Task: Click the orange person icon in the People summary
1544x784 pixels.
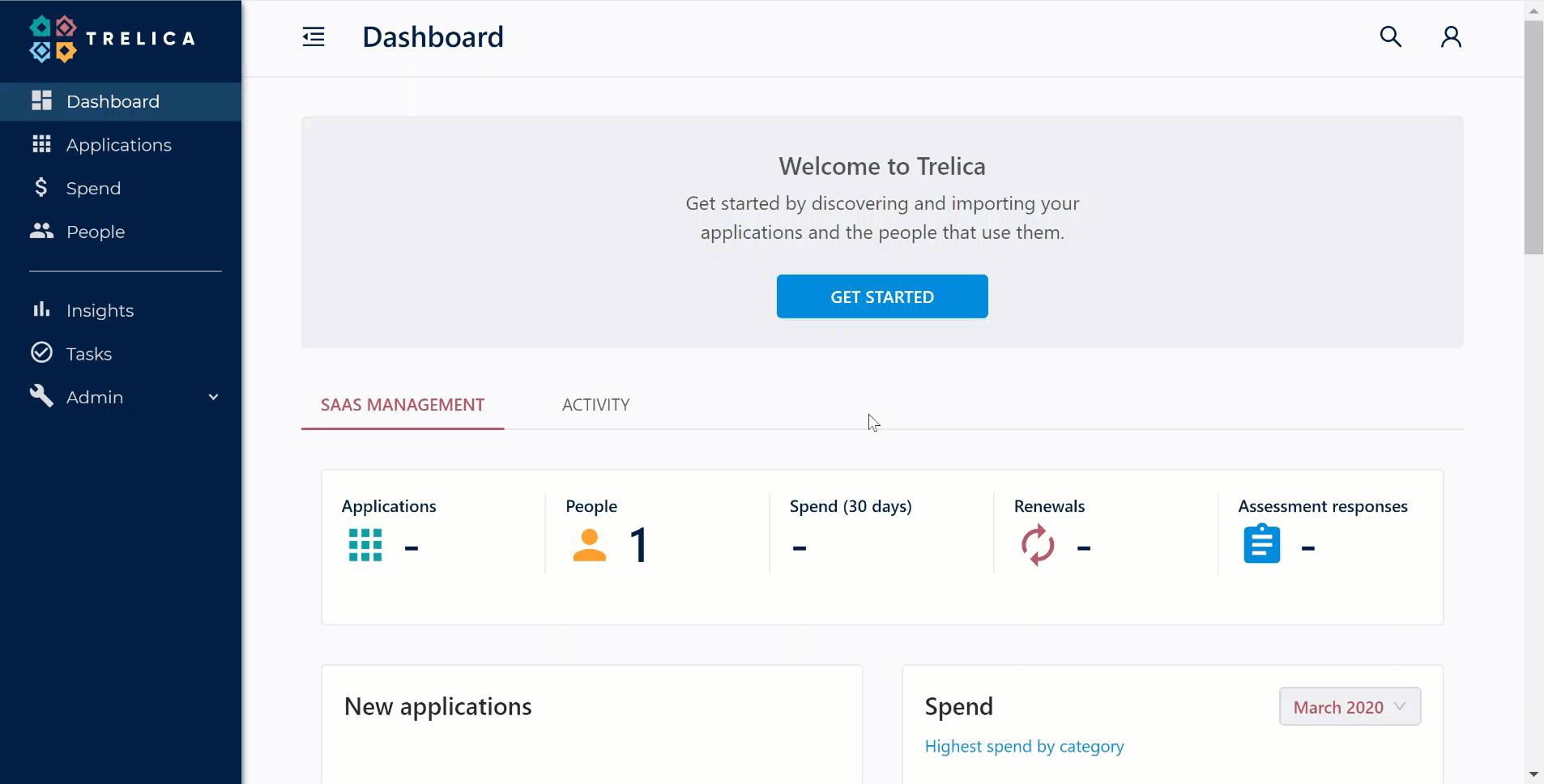Action: [590, 545]
